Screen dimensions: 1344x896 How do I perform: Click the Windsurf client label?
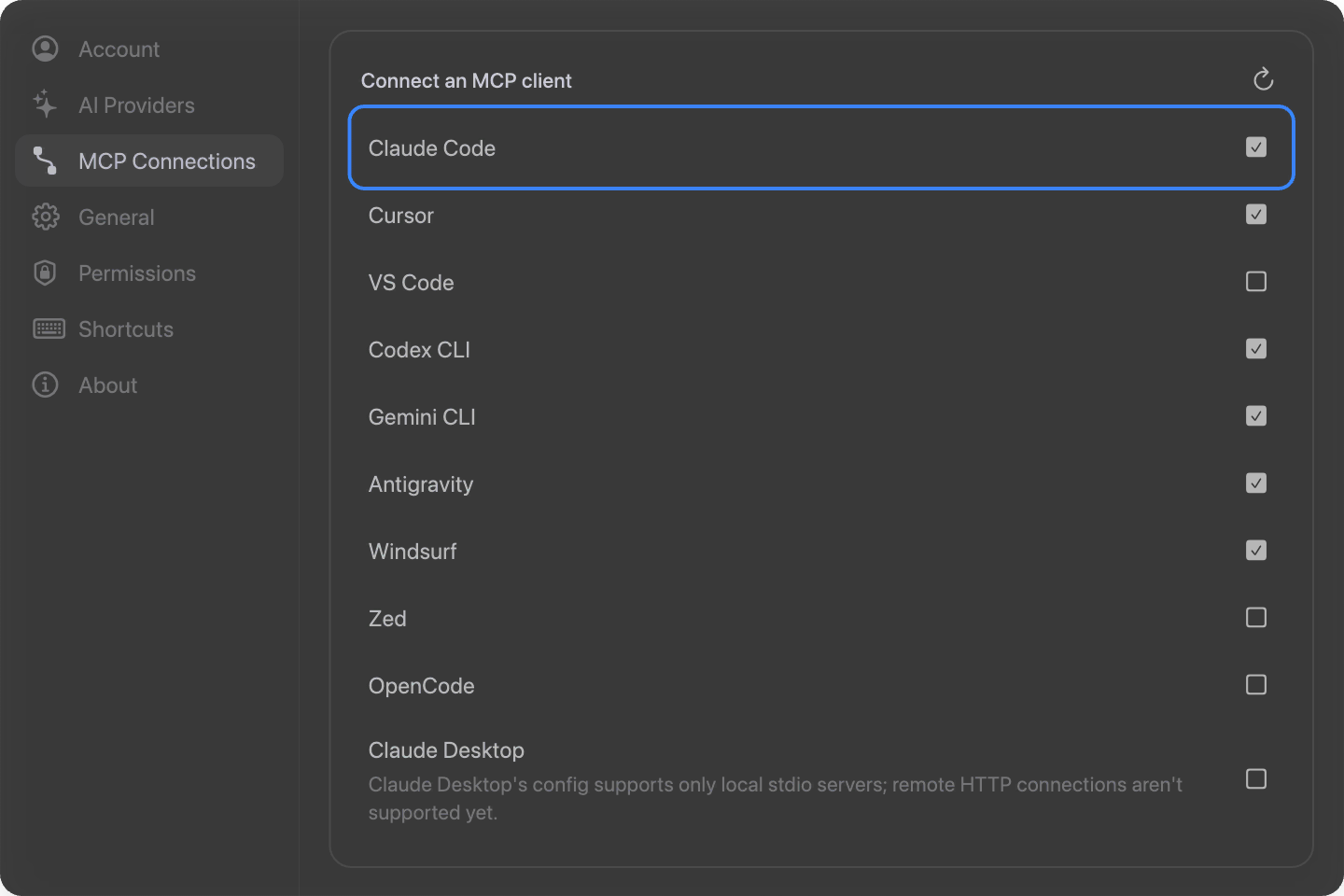[413, 552]
